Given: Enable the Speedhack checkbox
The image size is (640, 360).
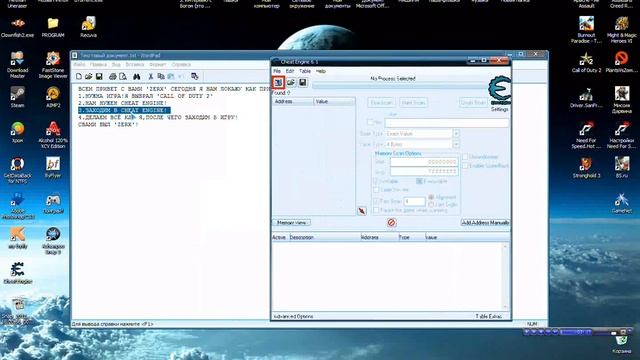Looking at the screenshot, I should [465, 166].
